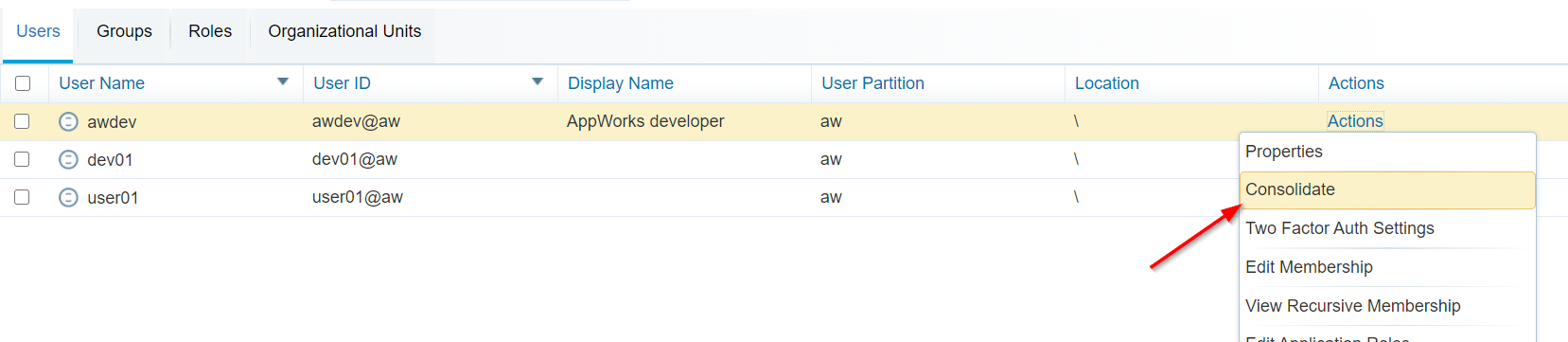Click the user name dev01

coord(110,160)
